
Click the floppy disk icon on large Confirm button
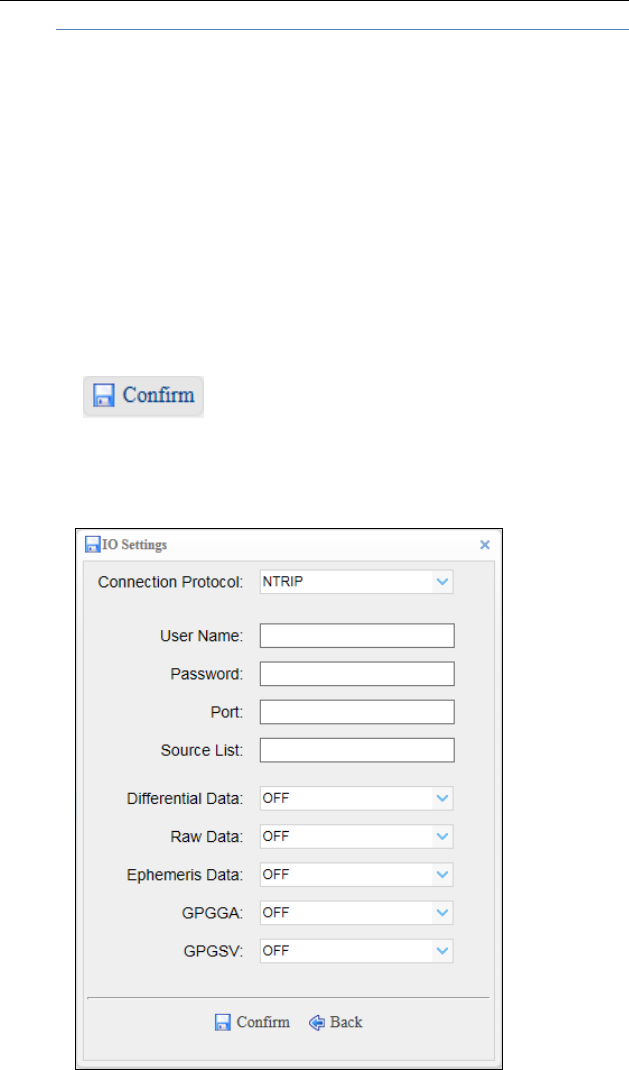(104, 396)
